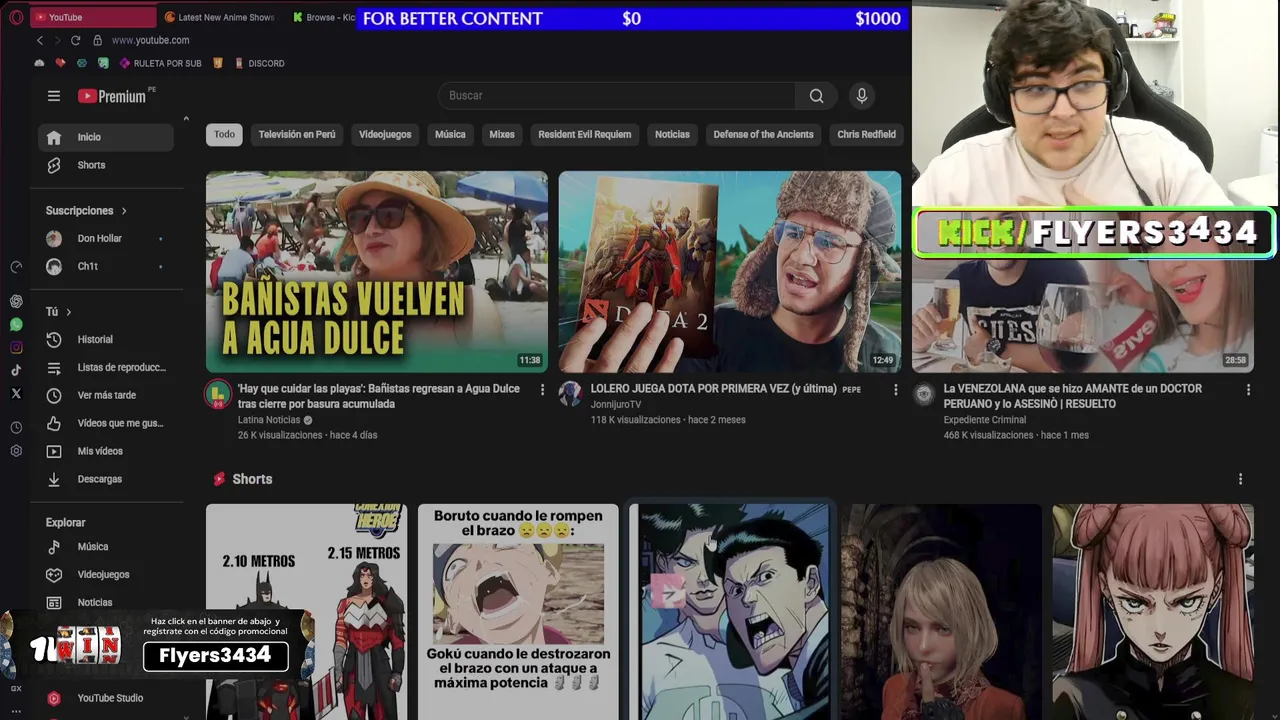Open Mis videos in the sidebar
The image size is (1280, 720).
[106, 451]
